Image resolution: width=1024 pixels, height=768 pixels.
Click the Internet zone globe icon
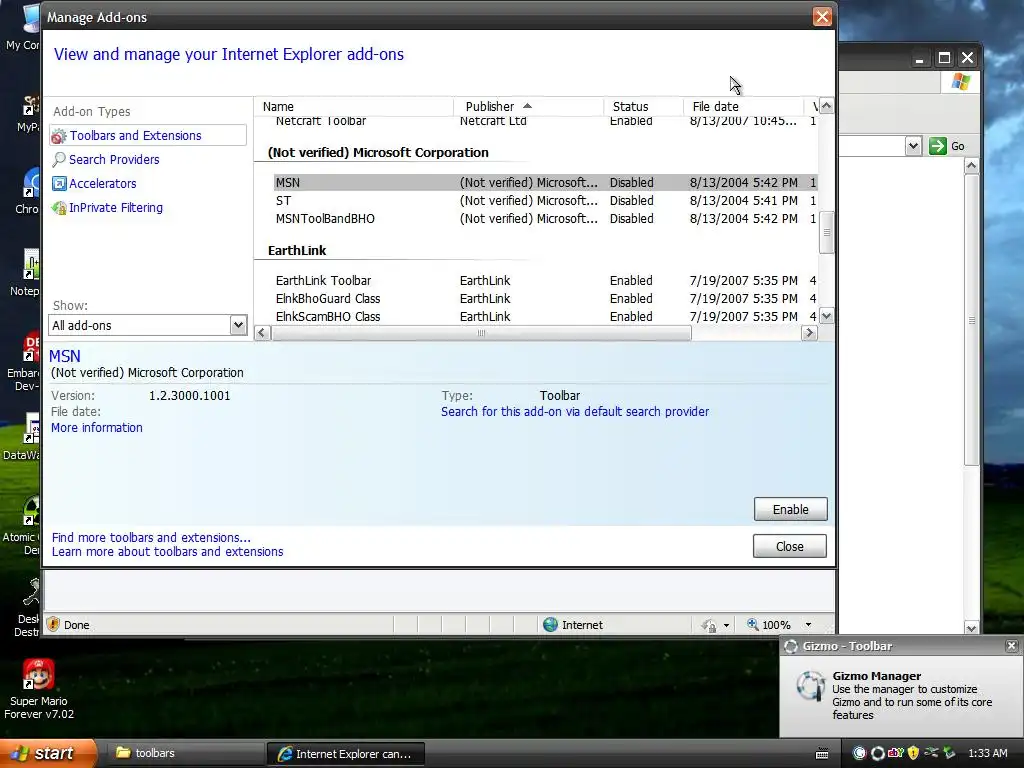coord(551,624)
